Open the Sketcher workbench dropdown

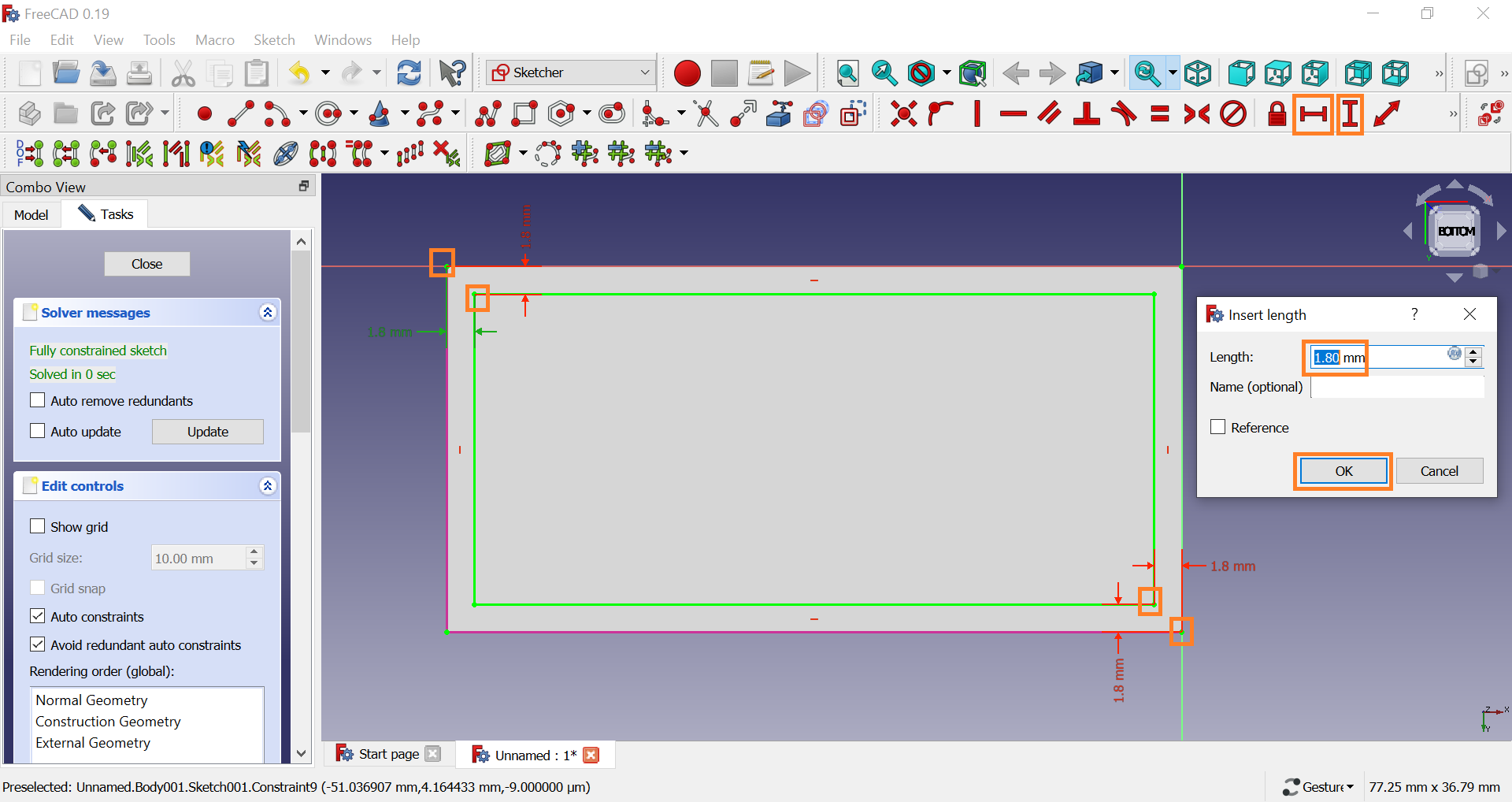pos(571,72)
